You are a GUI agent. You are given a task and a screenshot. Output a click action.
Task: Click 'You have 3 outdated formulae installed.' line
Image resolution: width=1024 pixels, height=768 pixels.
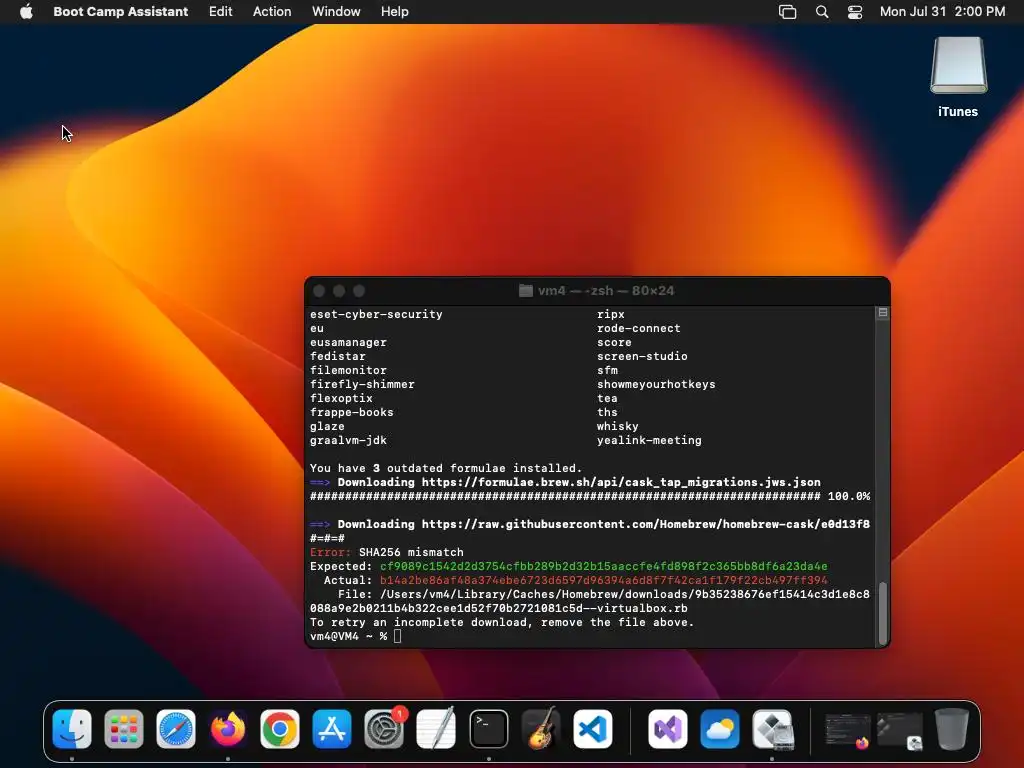(x=445, y=468)
